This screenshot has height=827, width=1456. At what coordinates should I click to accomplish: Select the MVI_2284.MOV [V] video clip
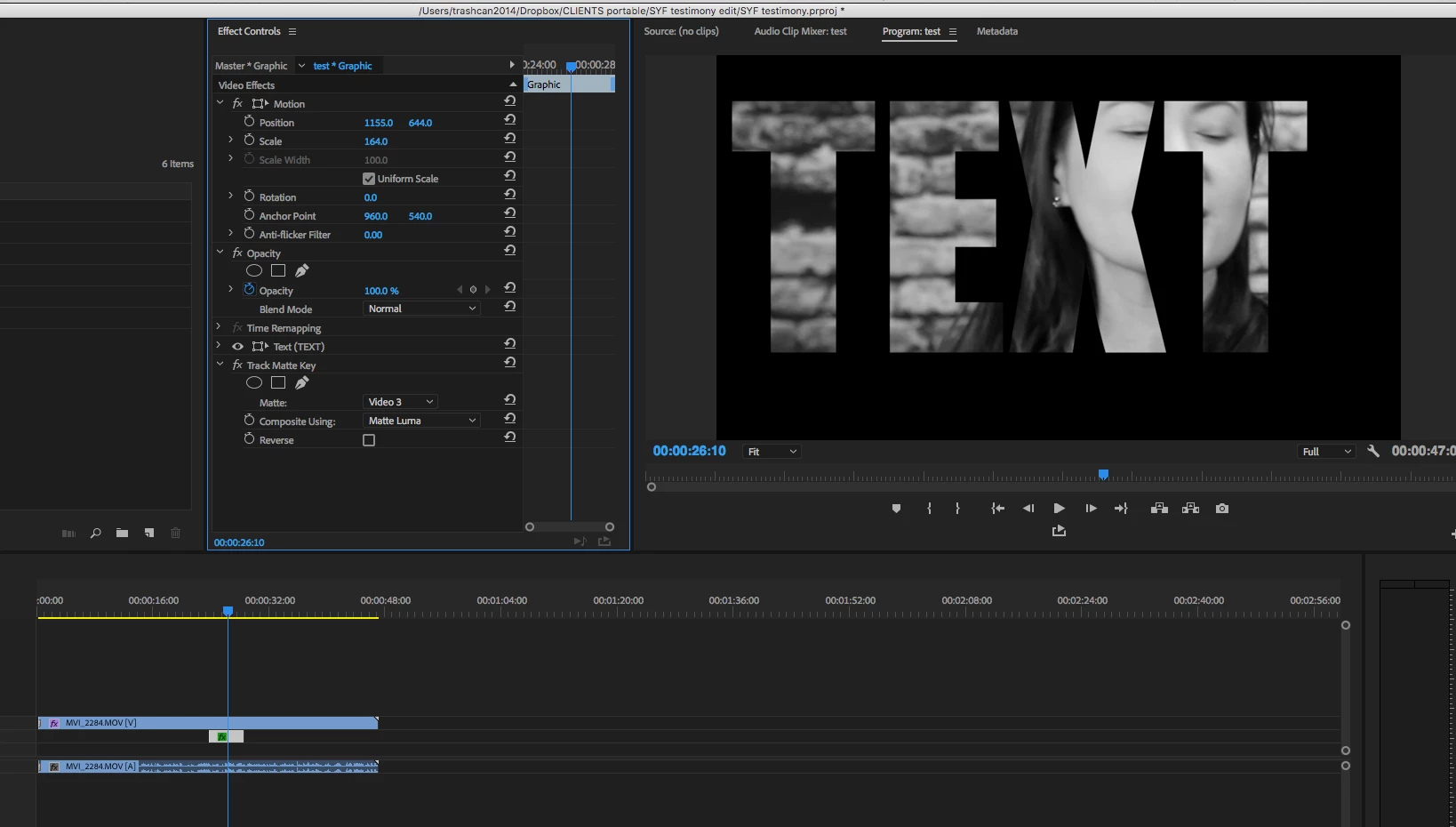point(208,723)
